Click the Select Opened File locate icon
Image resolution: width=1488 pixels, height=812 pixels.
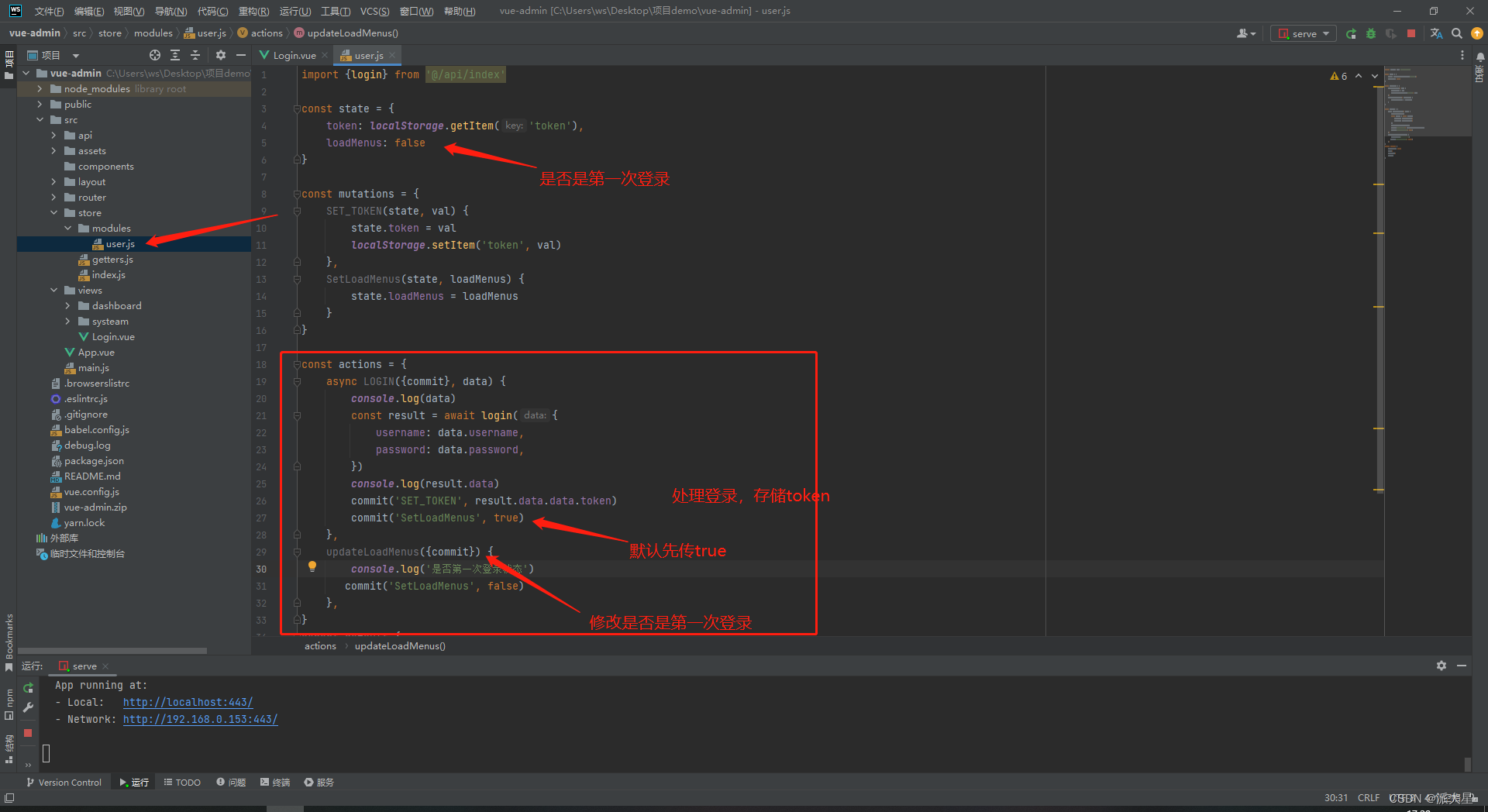[155, 55]
